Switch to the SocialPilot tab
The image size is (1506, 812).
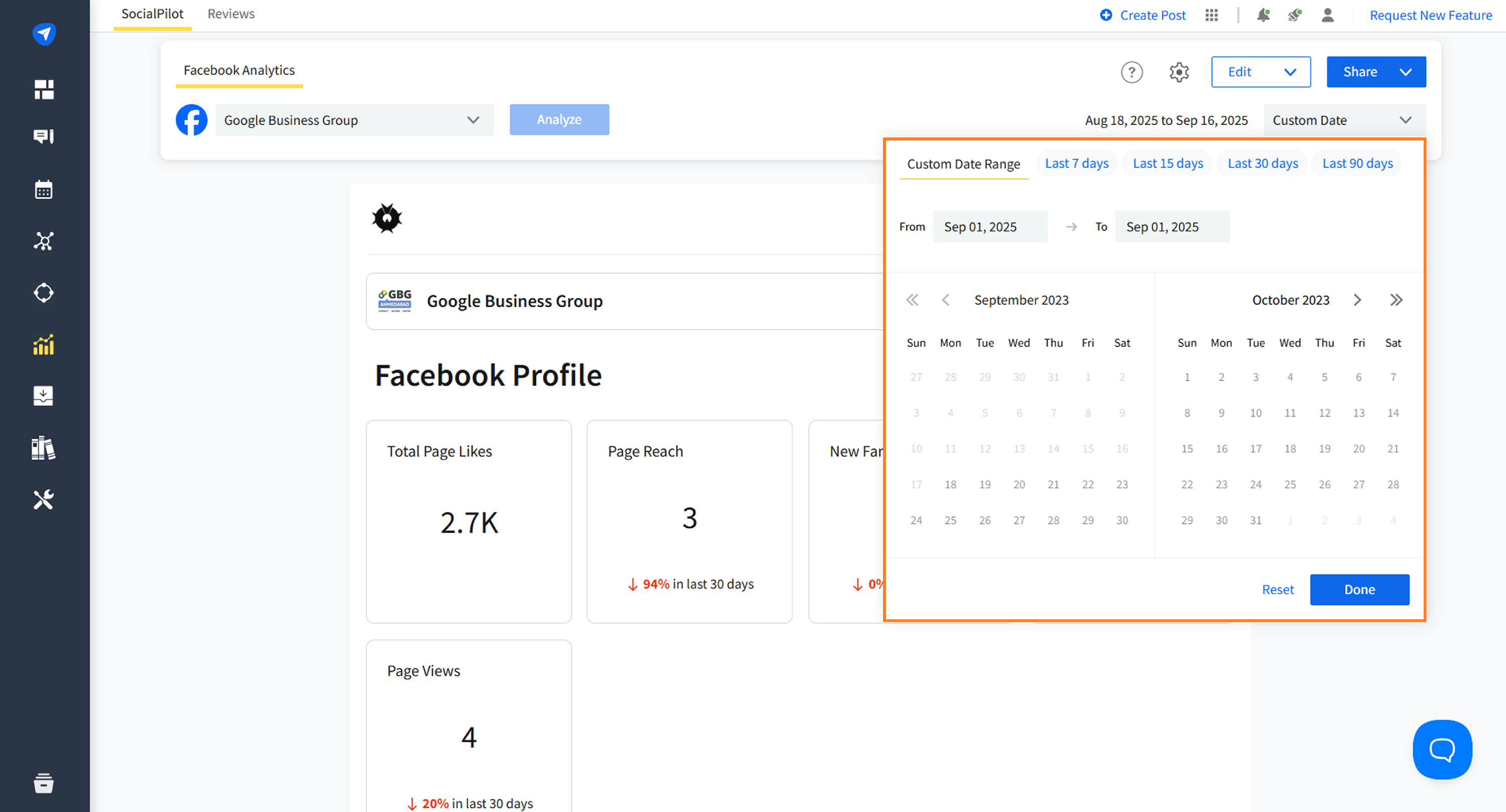tap(152, 14)
